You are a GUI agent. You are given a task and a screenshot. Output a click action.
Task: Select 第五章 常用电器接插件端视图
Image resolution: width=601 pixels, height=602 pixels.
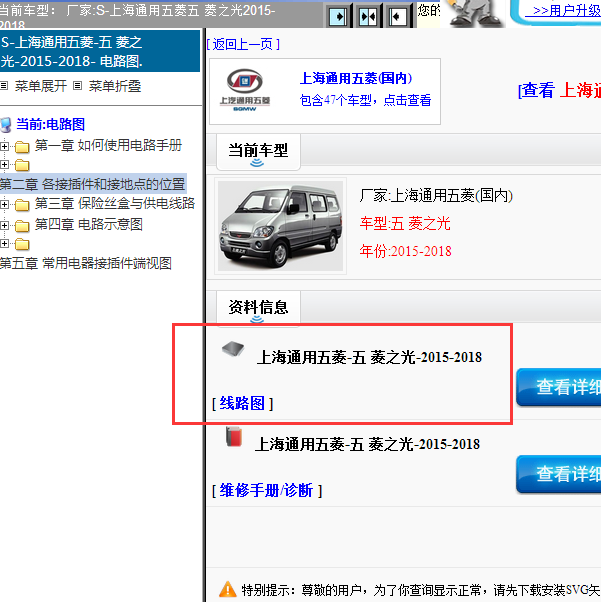tap(86, 263)
